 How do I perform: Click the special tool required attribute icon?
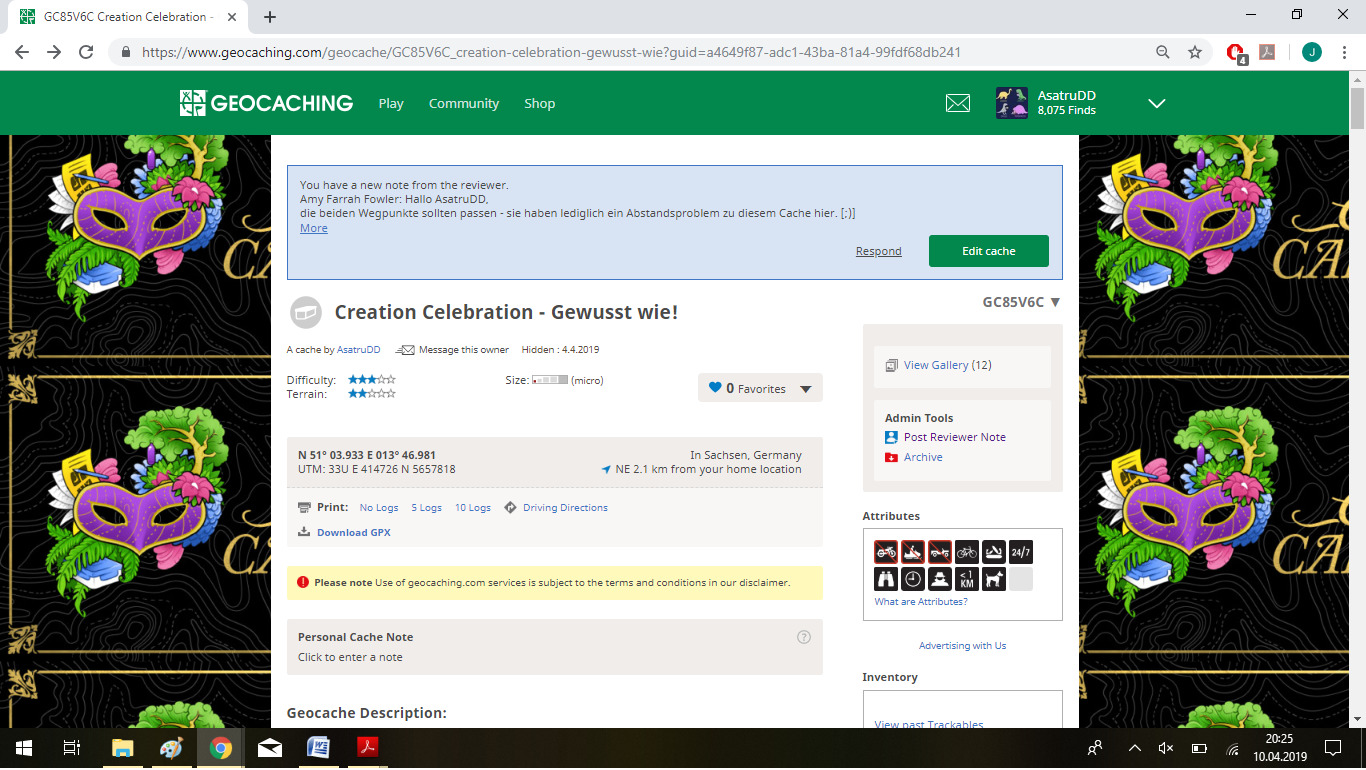tap(994, 552)
